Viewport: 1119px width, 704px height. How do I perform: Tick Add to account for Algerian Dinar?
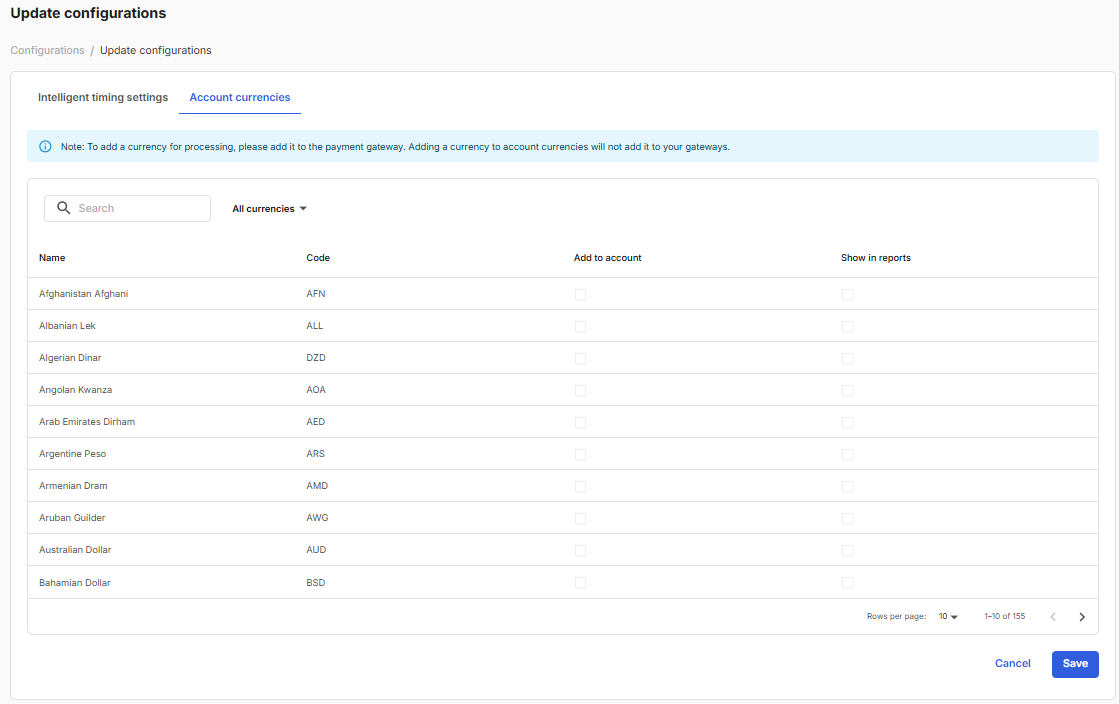pyautogui.click(x=580, y=358)
